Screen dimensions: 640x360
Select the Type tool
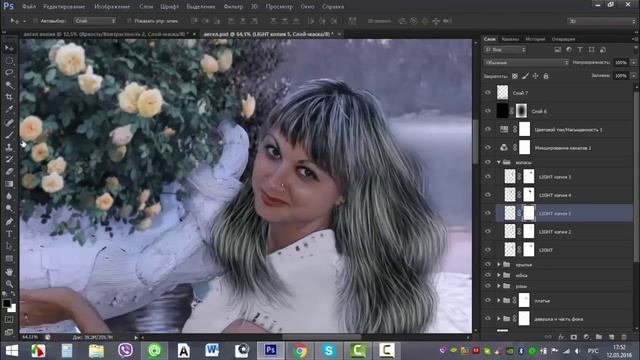coord(9,234)
